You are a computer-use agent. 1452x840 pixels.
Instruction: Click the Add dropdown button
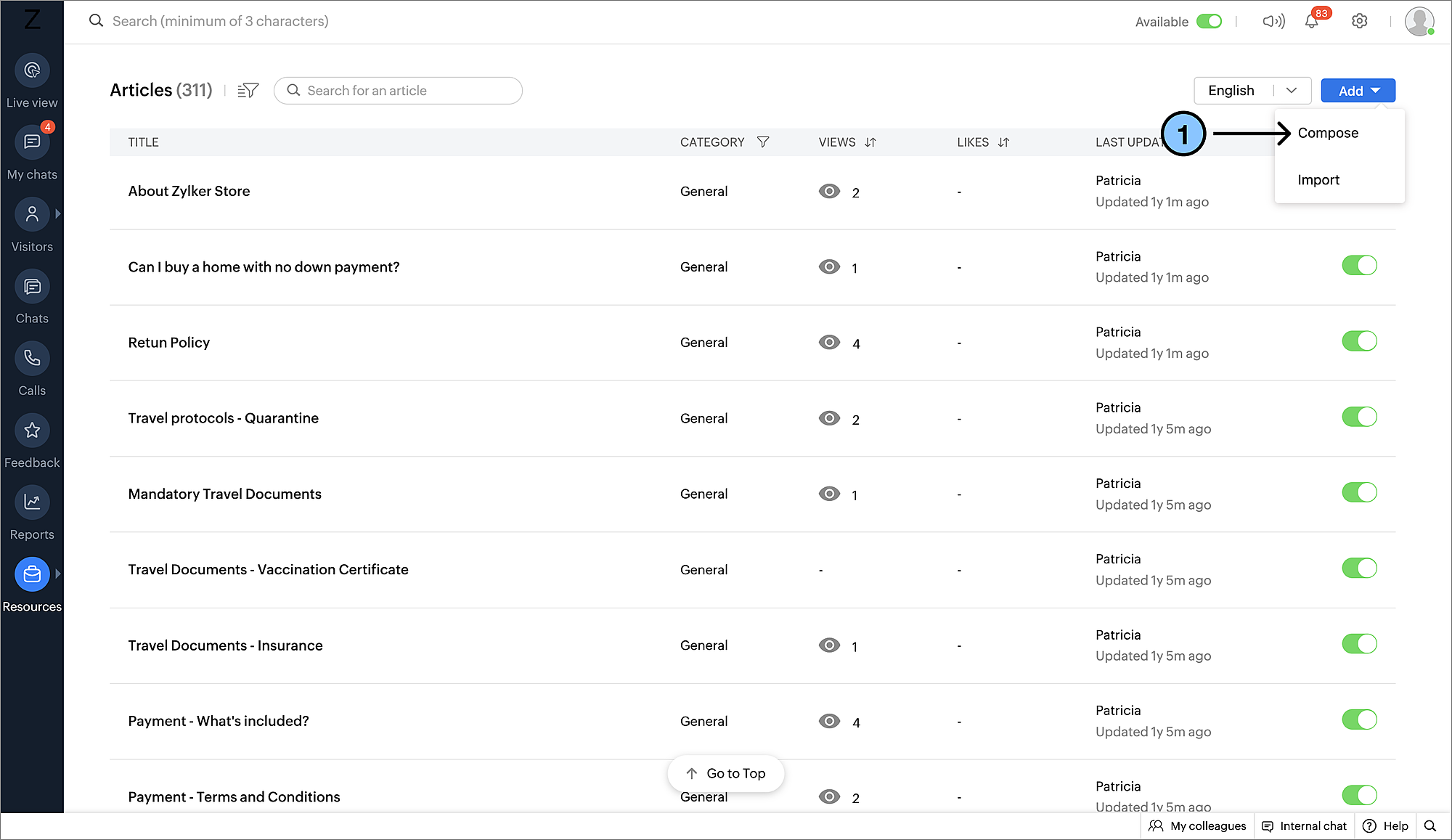[x=1358, y=91]
